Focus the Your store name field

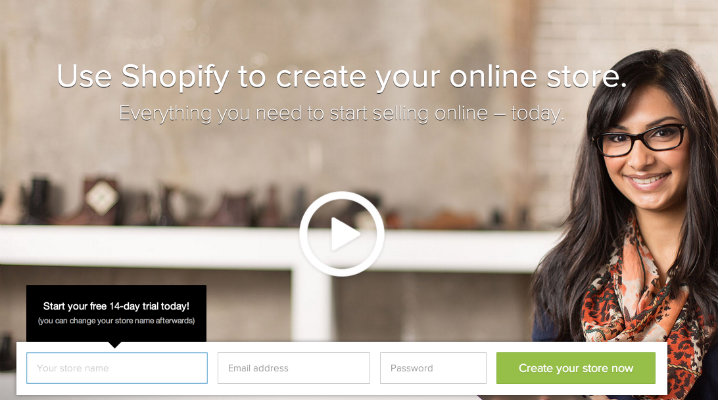(x=117, y=368)
